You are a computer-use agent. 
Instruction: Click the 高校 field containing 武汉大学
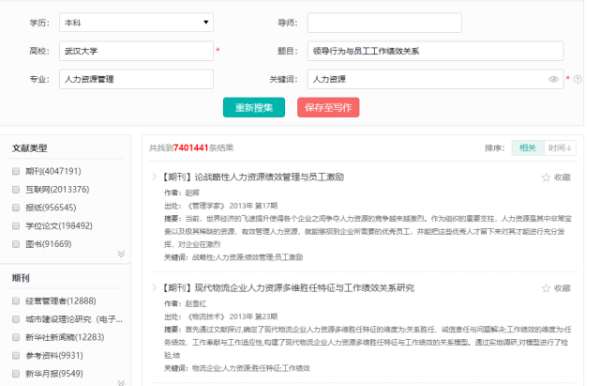pyautogui.click(x=136, y=51)
